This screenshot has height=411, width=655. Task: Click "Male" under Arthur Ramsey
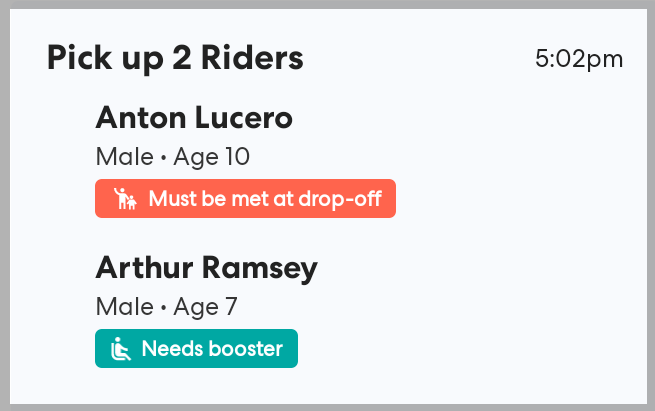point(120,307)
